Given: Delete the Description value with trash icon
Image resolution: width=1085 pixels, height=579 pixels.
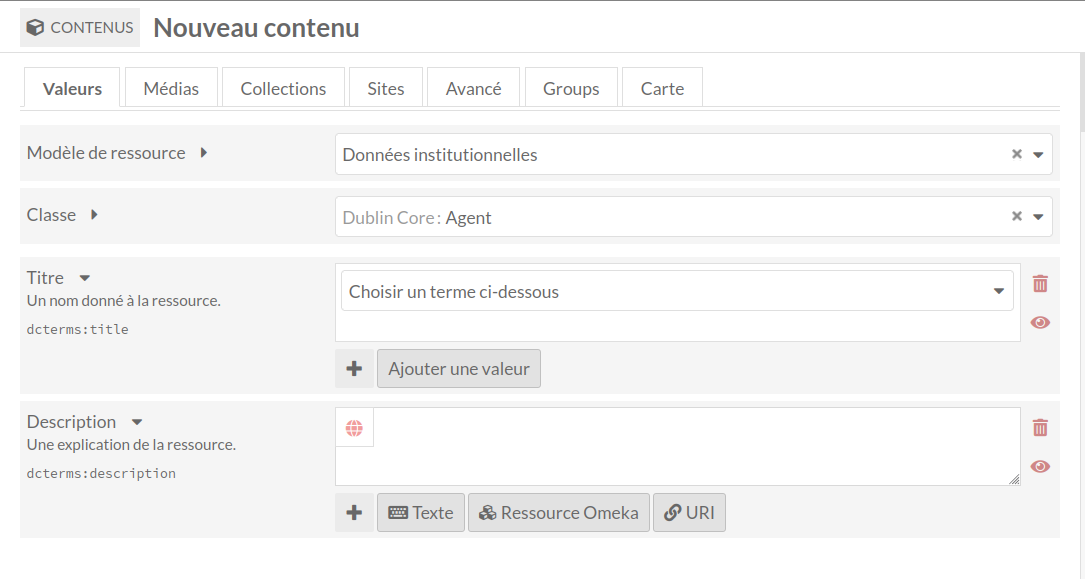Looking at the screenshot, I should point(1040,428).
